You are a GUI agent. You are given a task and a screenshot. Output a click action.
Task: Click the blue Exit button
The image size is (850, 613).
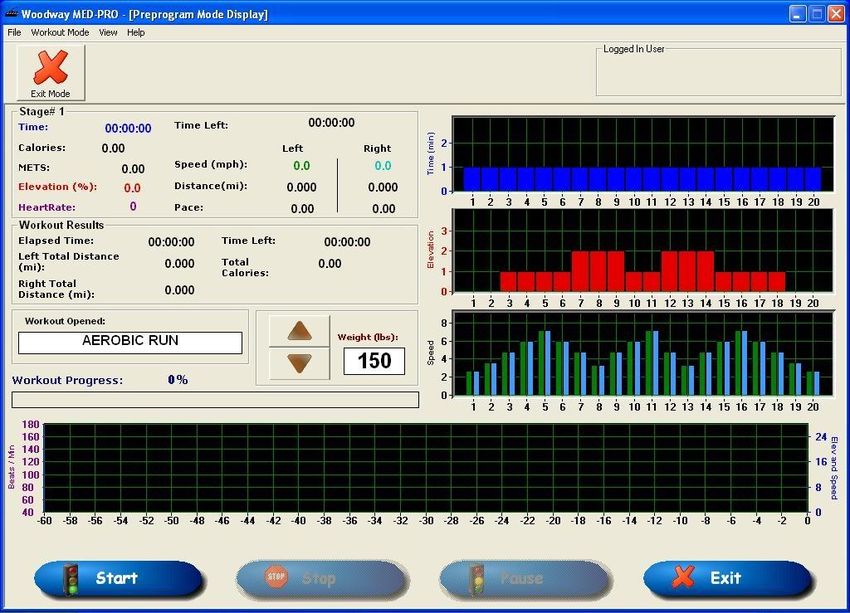pos(727,578)
